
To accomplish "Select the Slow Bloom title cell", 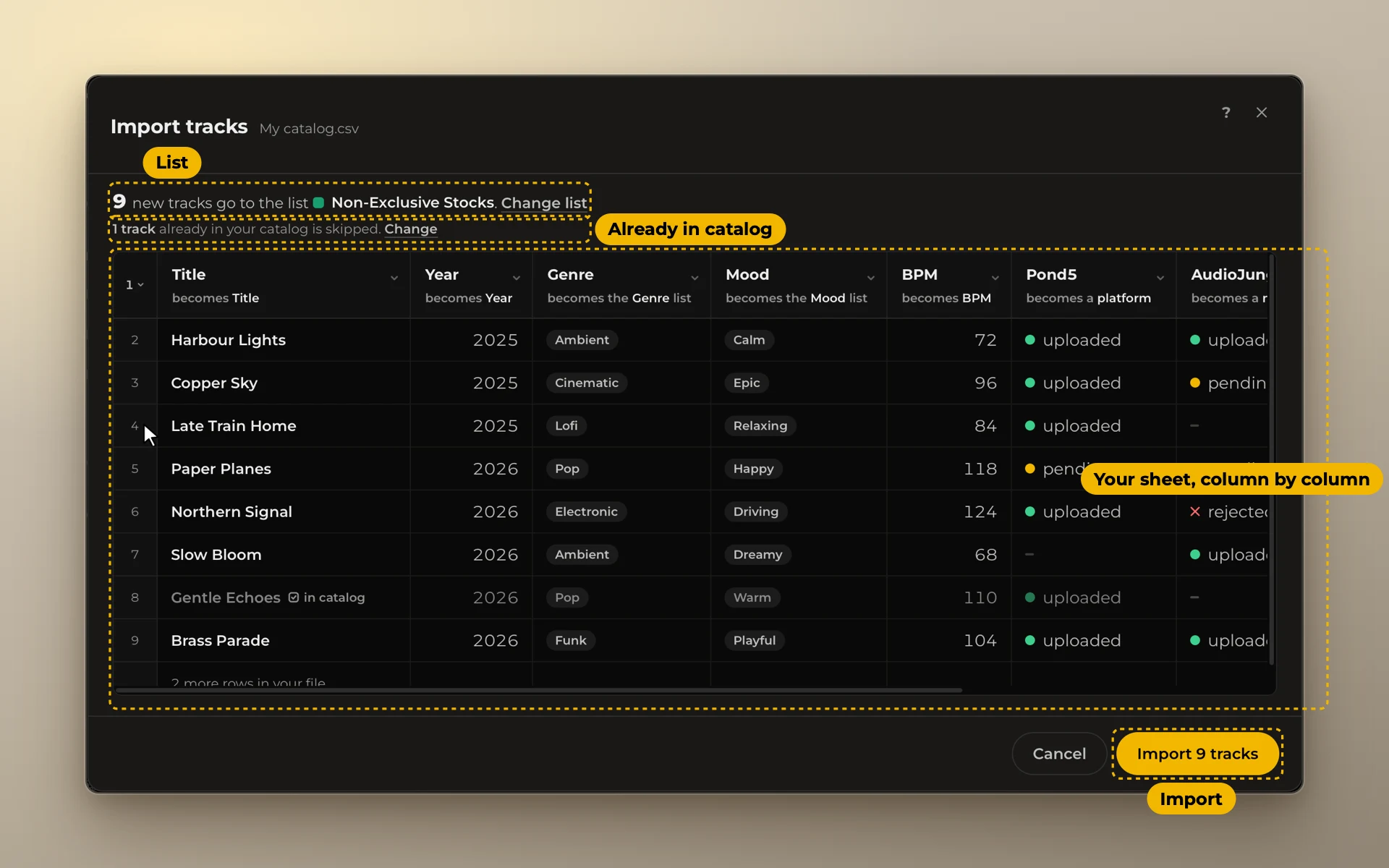I will tap(284, 555).
